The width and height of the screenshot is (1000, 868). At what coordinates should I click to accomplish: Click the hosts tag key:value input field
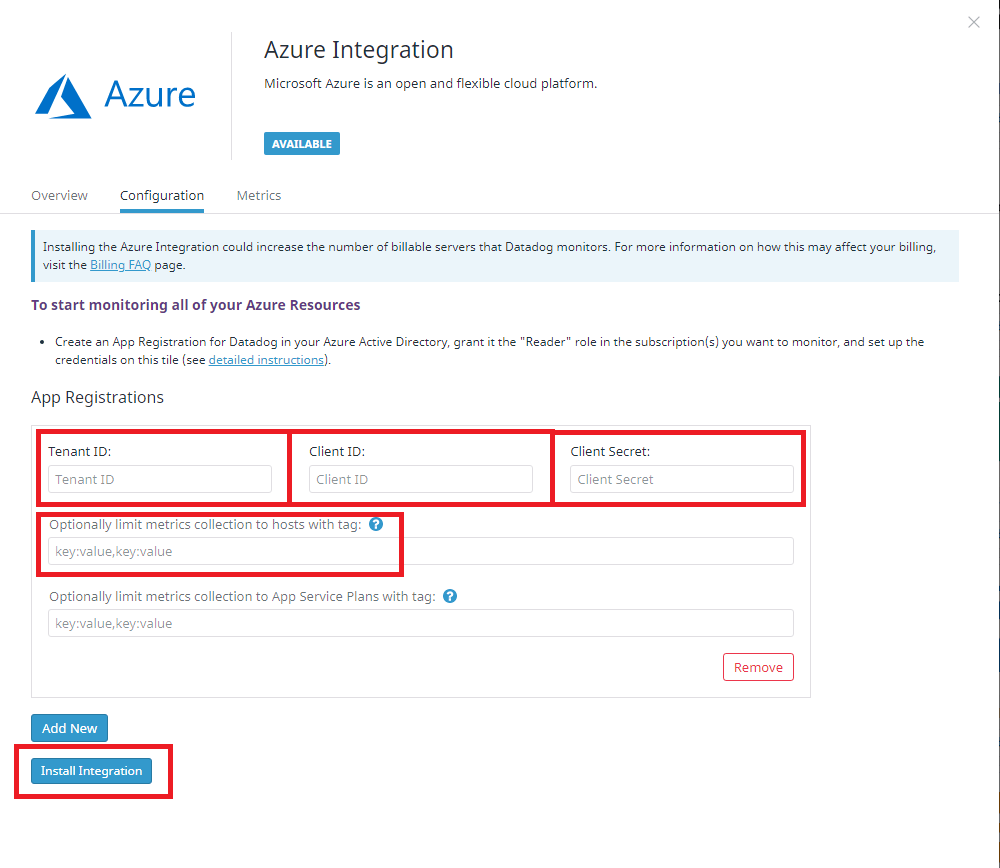pos(420,551)
